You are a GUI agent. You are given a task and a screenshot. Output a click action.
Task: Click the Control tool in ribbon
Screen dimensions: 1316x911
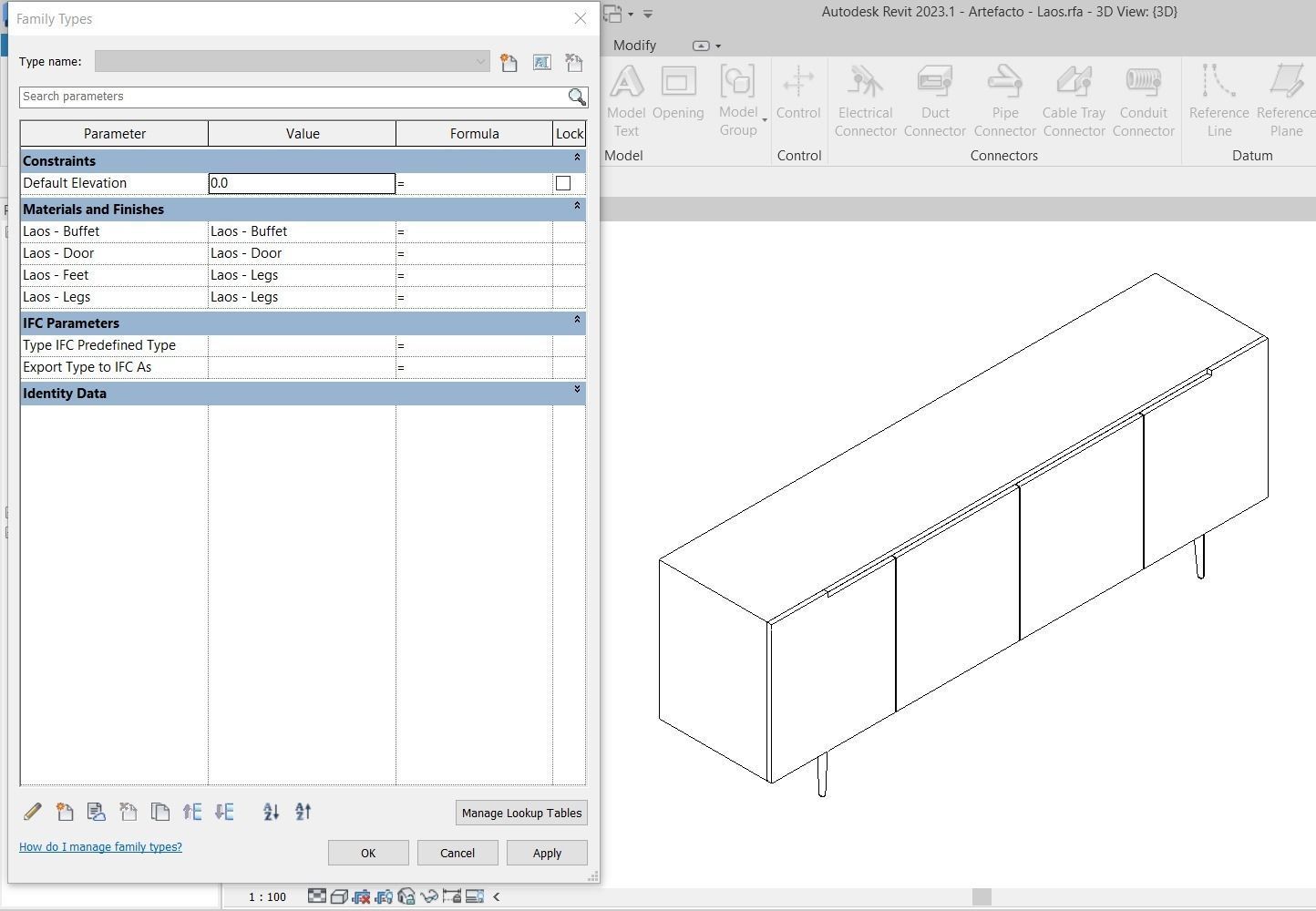coord(798,93)
